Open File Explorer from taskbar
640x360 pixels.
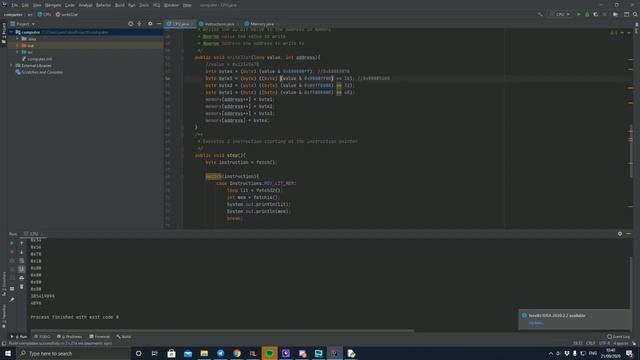[204, 353]
